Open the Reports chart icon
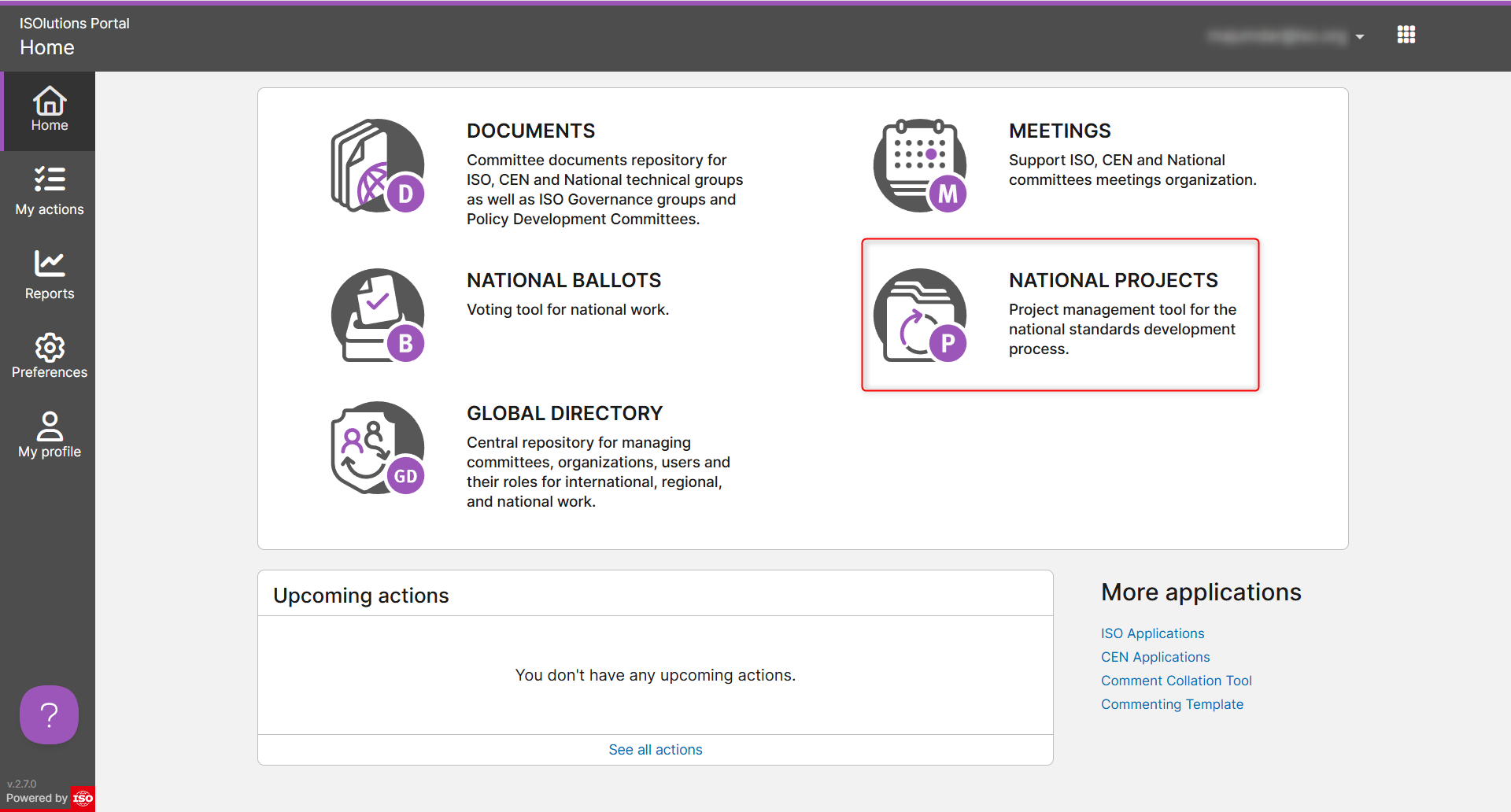The image size is (1511, 812). coord(50,264)
